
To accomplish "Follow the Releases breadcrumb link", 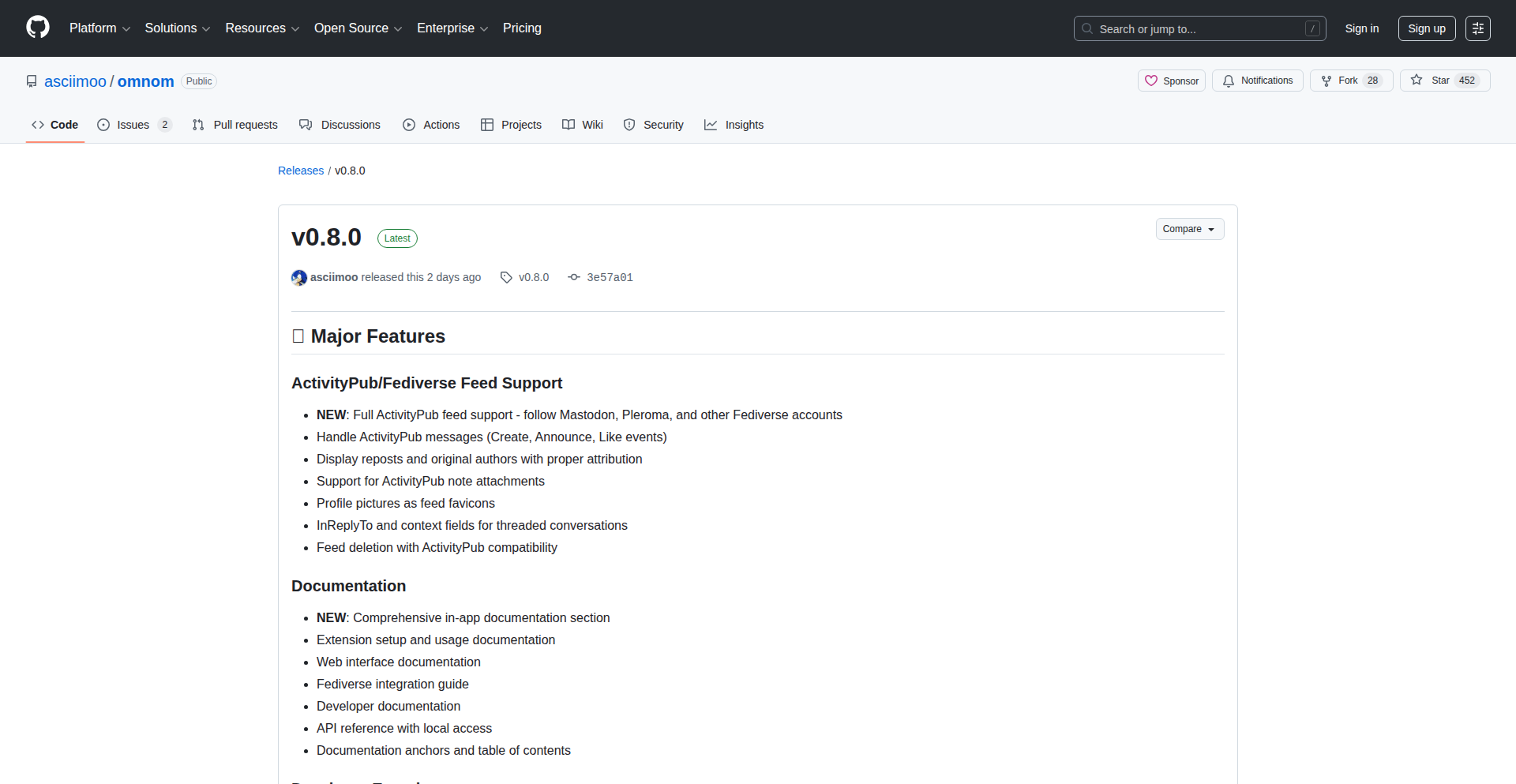I will 301,171.
